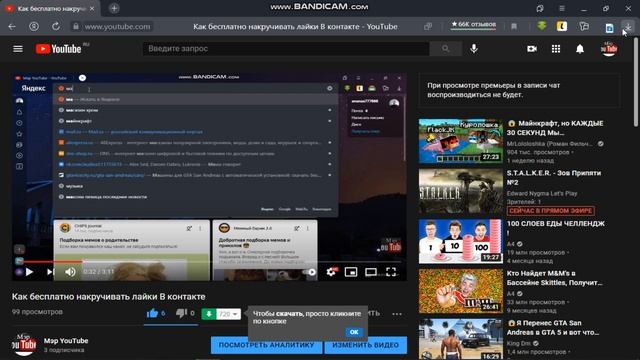
Task: Switch player to miniplayer mode
Action: [x=351, y=272]
